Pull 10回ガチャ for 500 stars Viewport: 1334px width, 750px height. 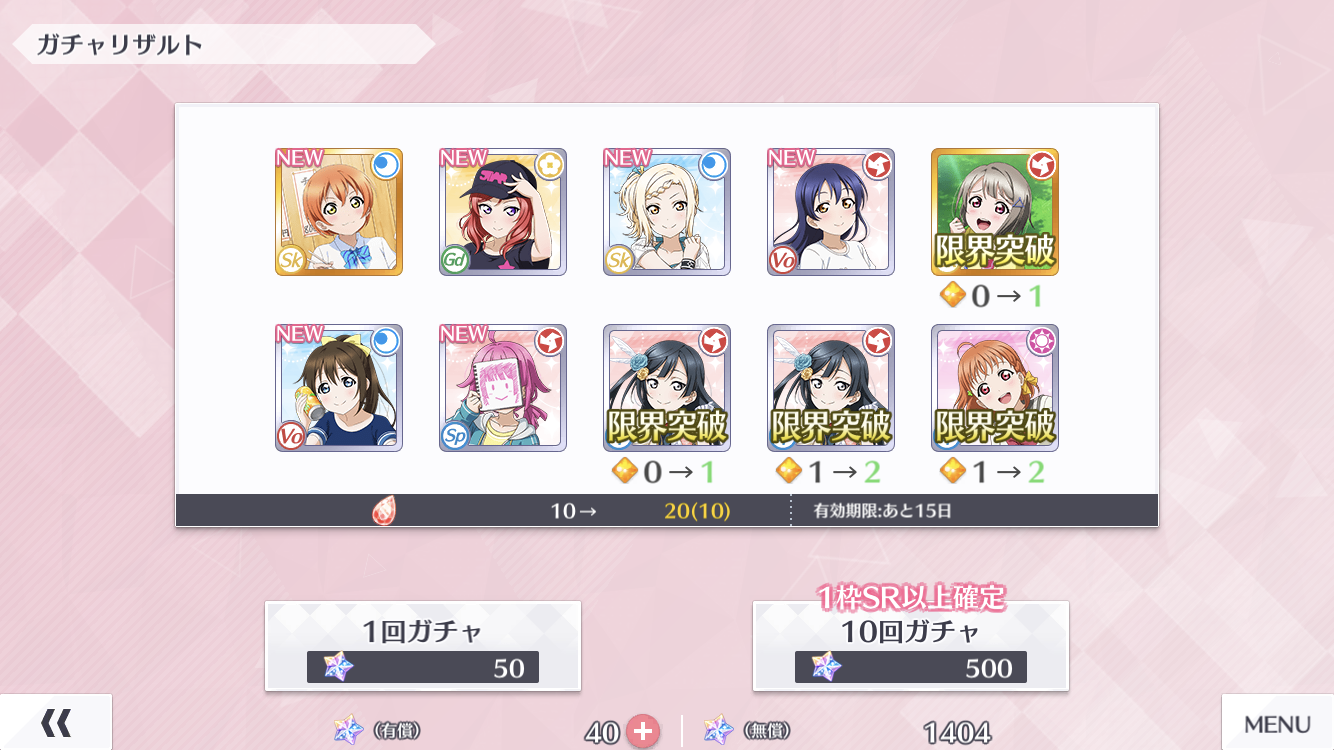pyautogui.click(x=911, y=646)
